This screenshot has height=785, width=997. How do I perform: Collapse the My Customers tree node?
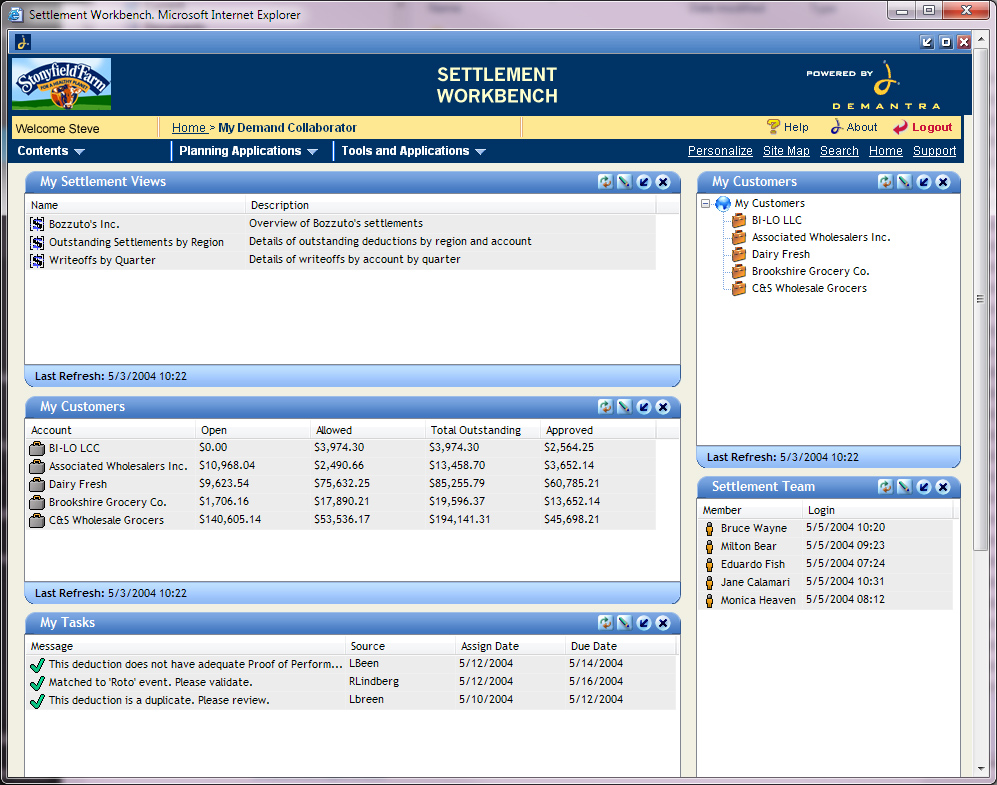tap(705, 203)
